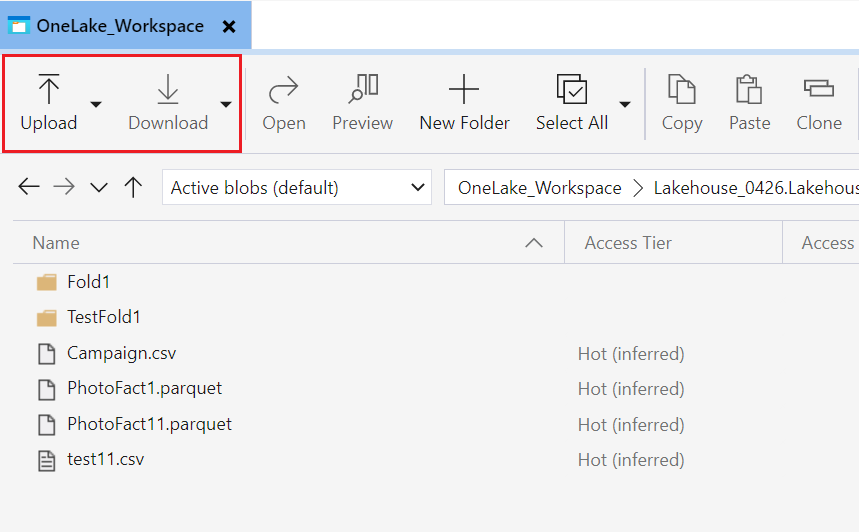Viewport: 859px width, 532px height.
Task: Click OneLake_Workspace in the breadcrumb path
Action: pyautogui.click(x=539, y=187)
